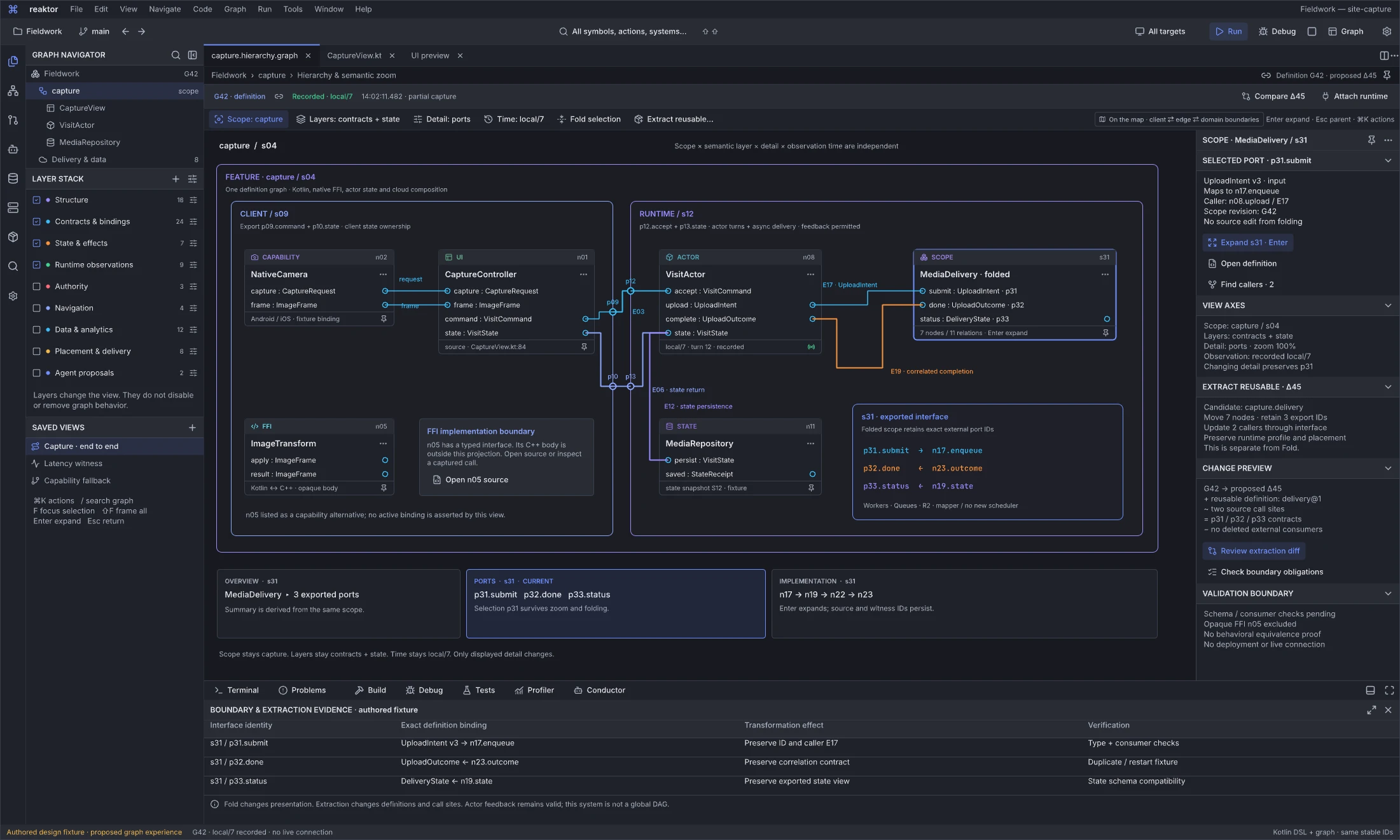The height and width of the screenshot is (840, 1400).
Task: Collapse the CHANGE PREVIEW section
Action: click(1388, 469)
